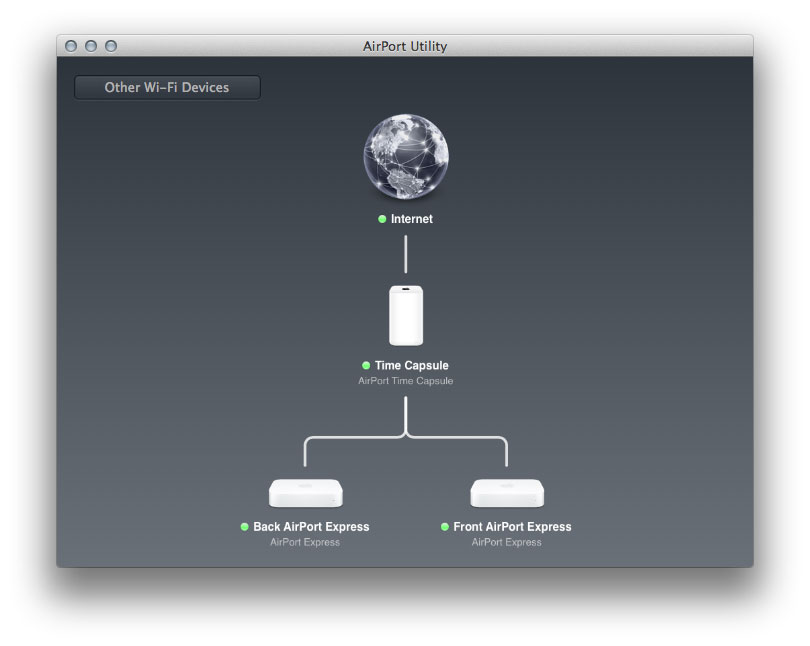Select the Time Capsule device icon

406,316
